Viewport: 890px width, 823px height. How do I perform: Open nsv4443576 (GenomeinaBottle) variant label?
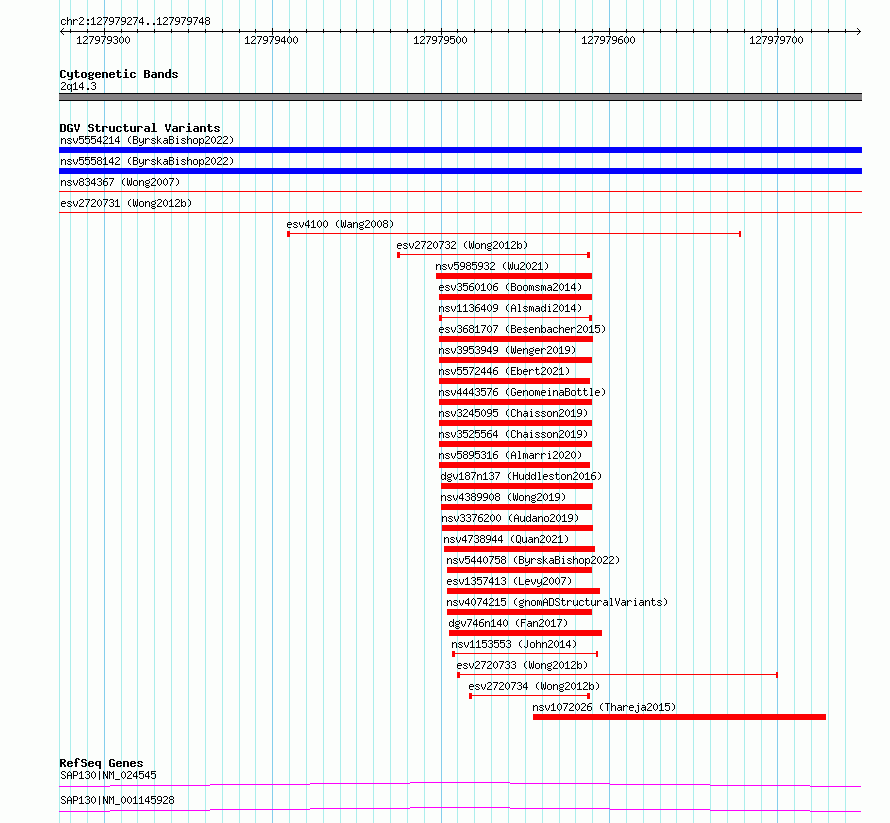coord(522,392)
